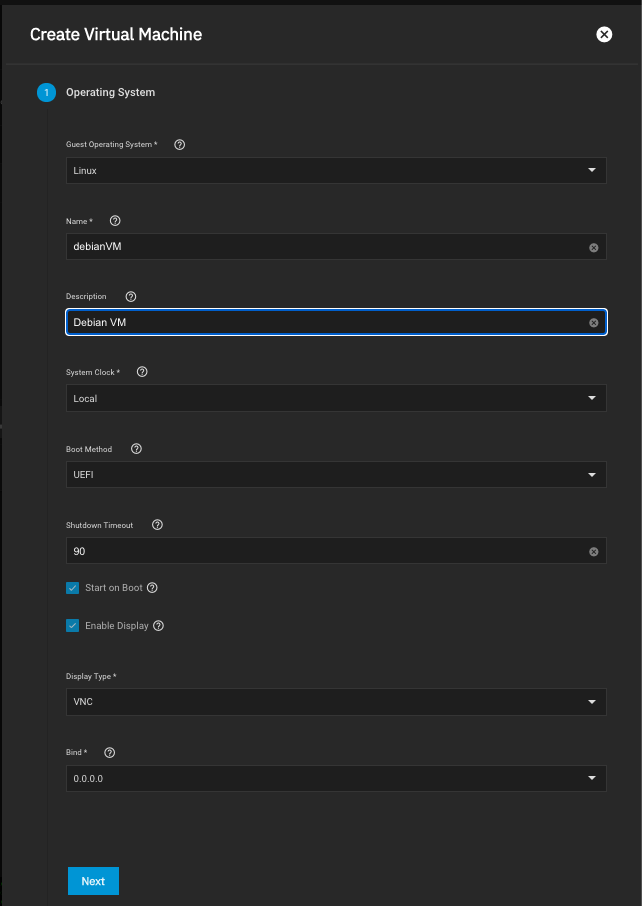642x906 pixels.
Task: Click the Next button
Action: coord(93,881)
